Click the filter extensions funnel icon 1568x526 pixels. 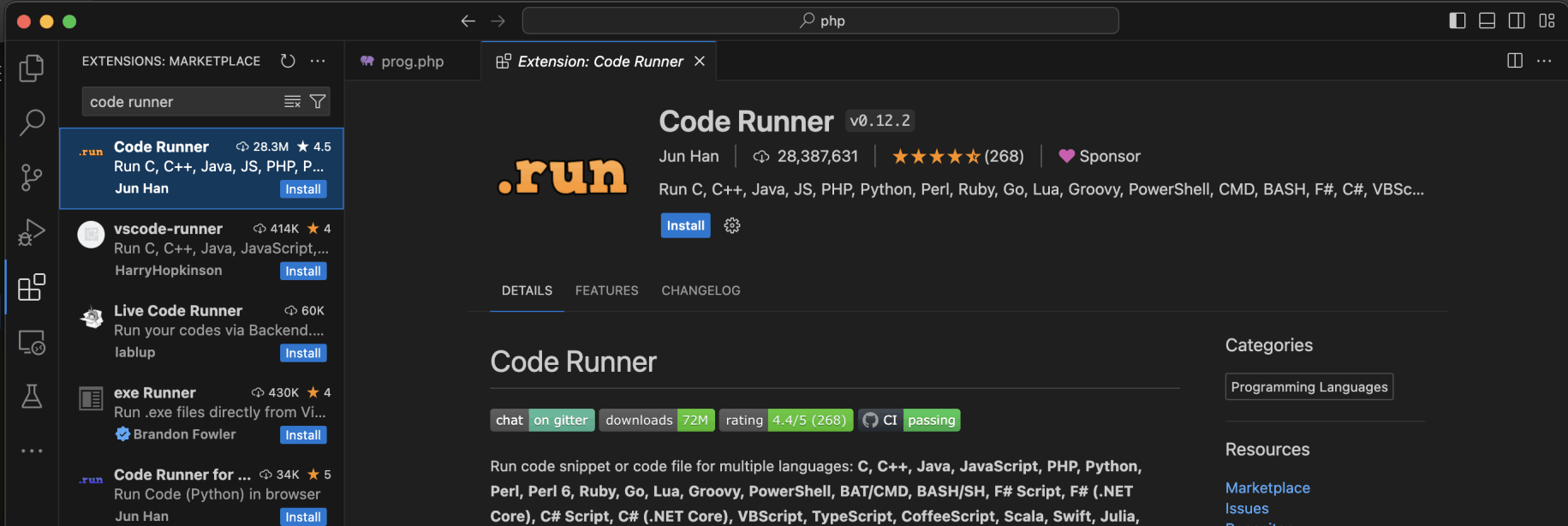[318, 102]
